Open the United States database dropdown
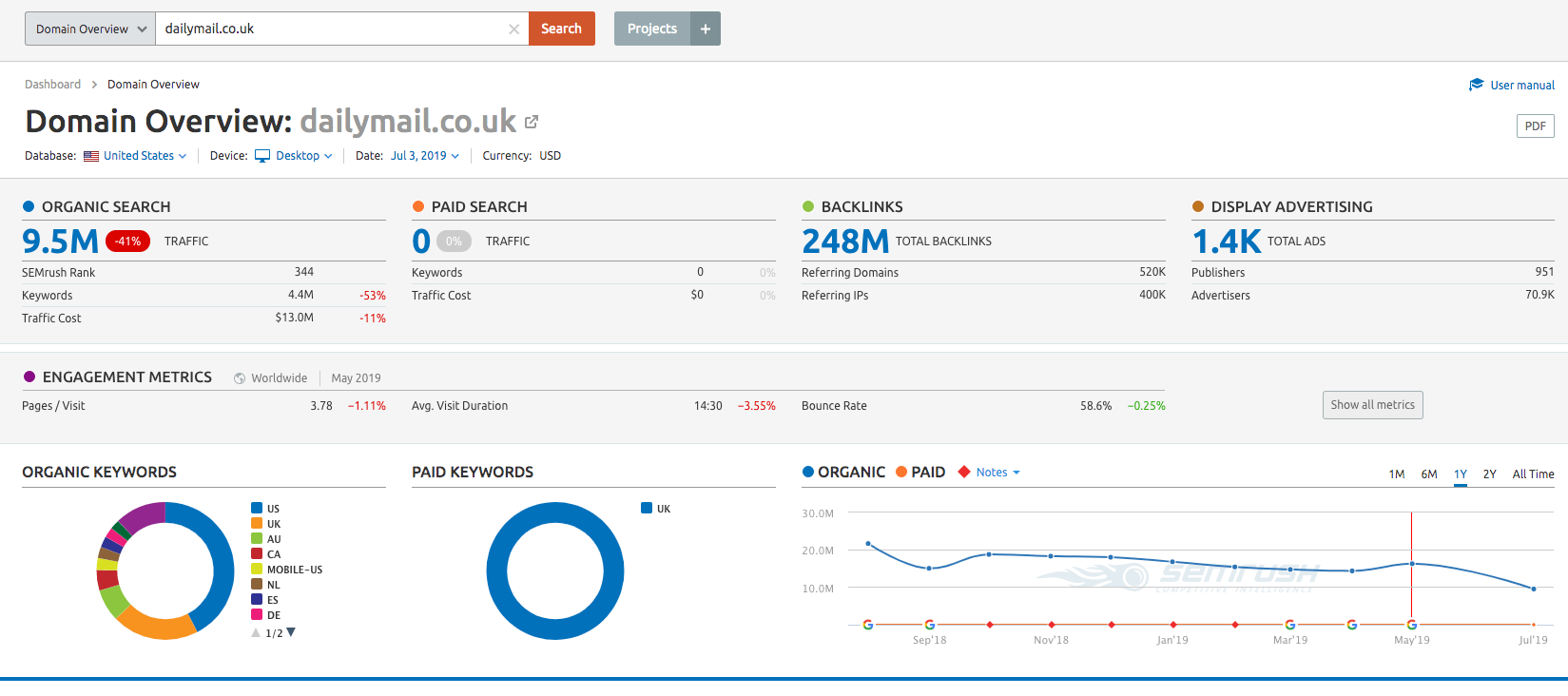1568x696 pixels. pos(145,156)
